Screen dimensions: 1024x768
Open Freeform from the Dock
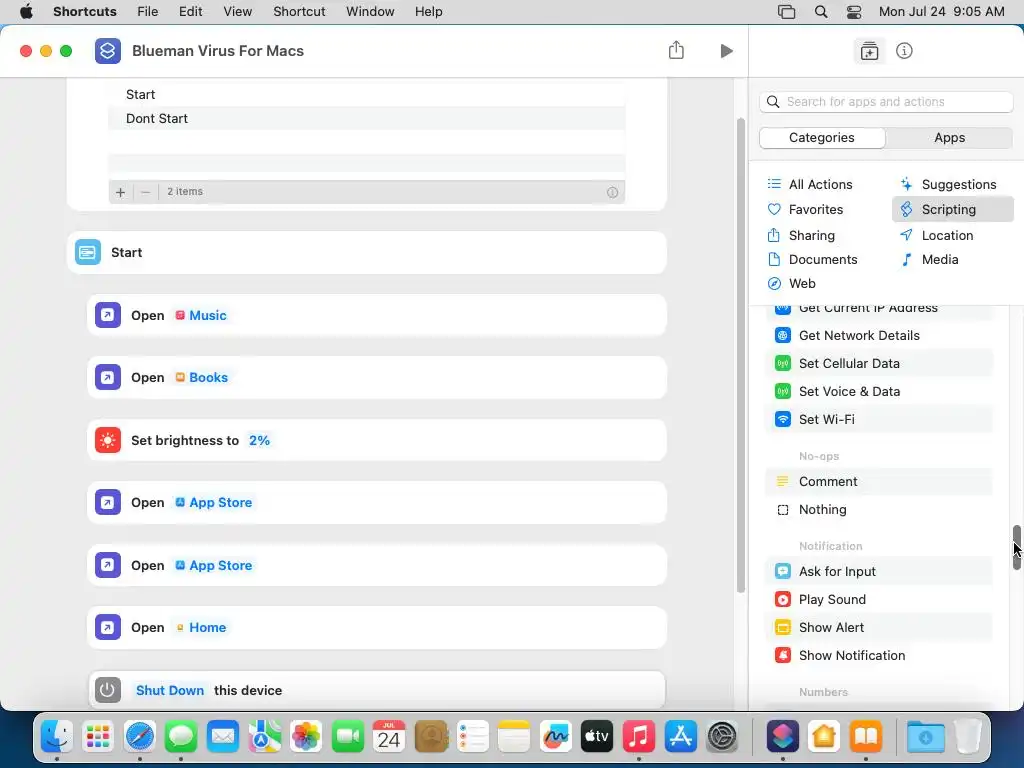click(555, 737)
